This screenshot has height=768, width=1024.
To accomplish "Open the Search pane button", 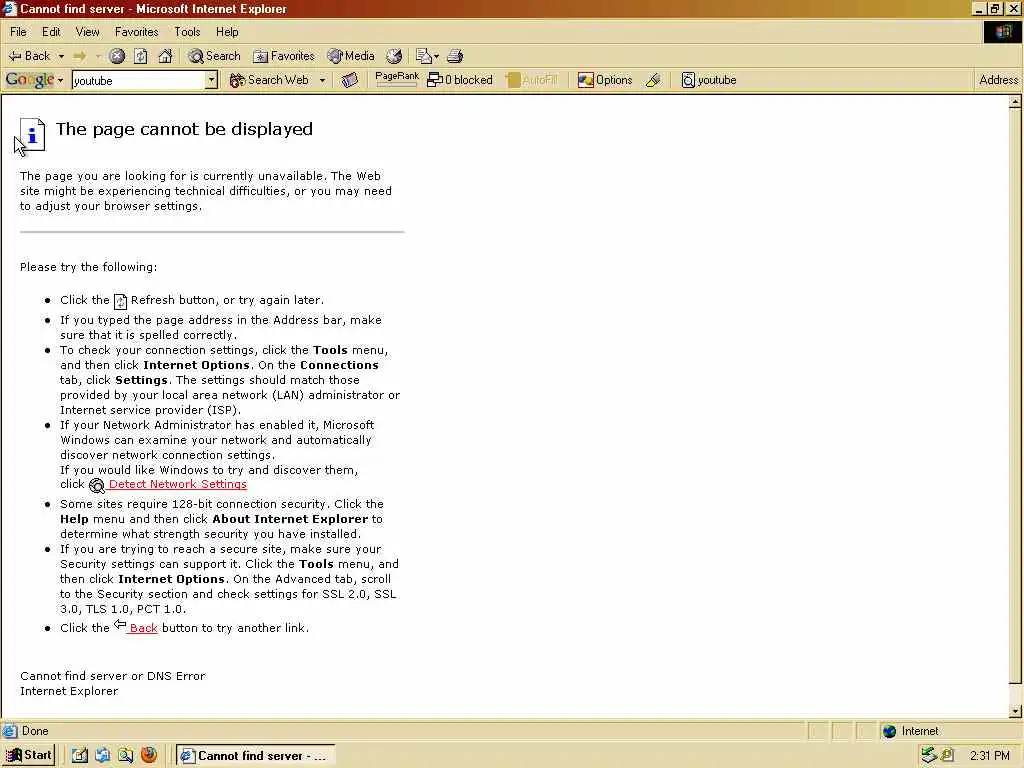I will pyautogui.click(x=214, y=56).
